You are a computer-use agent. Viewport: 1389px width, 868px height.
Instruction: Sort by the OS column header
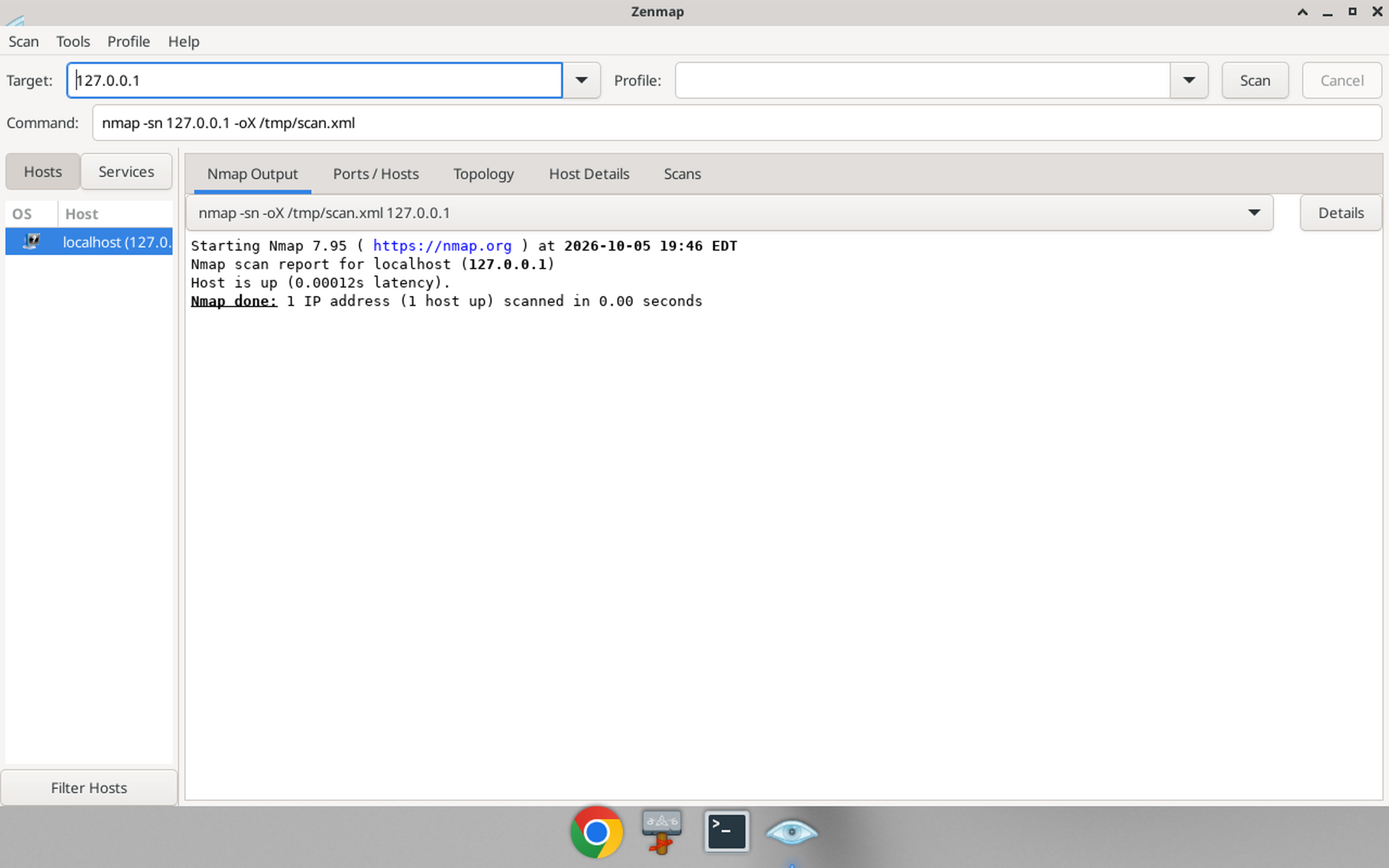pyautogui.click(x=31, y=214)
